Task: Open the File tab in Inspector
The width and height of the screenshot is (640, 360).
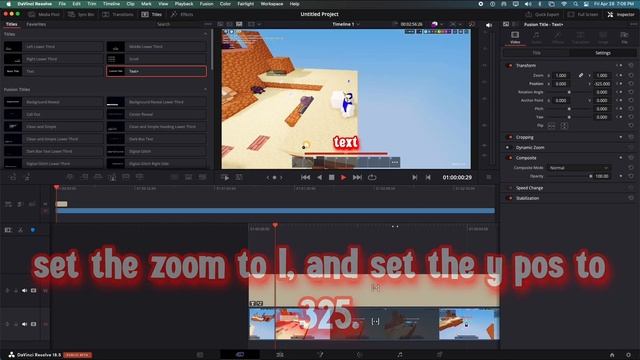Action: pos(624,38)
